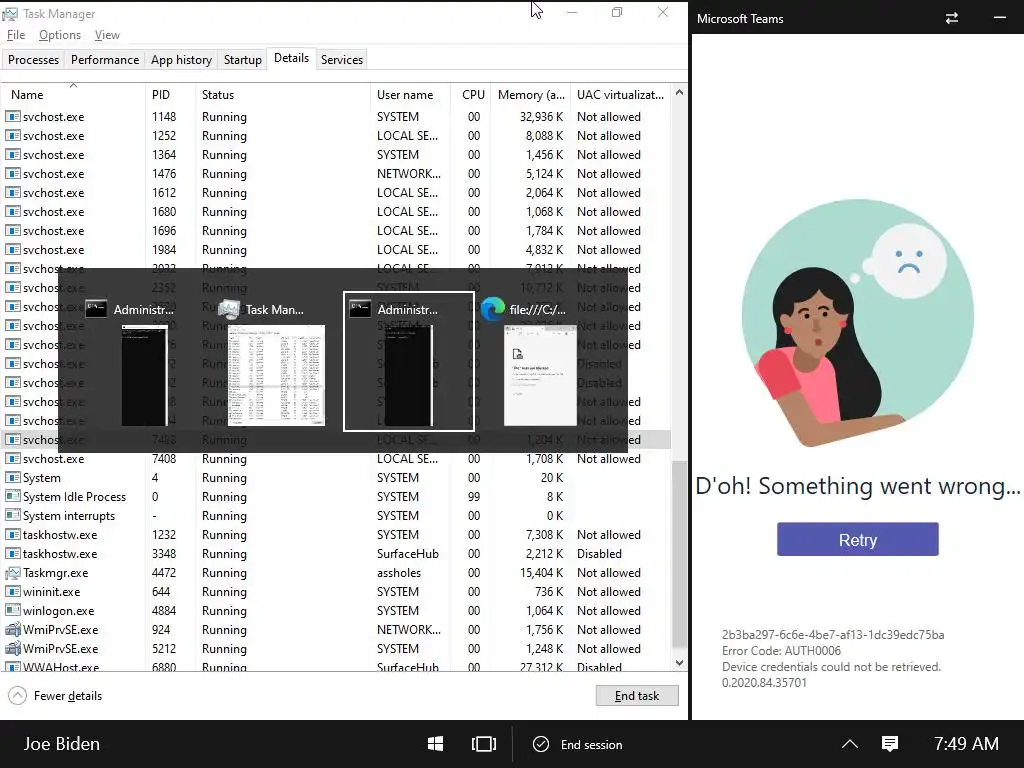Click the End session checkmark icon
Screen dimensions: 1024x768
[541, 744]
